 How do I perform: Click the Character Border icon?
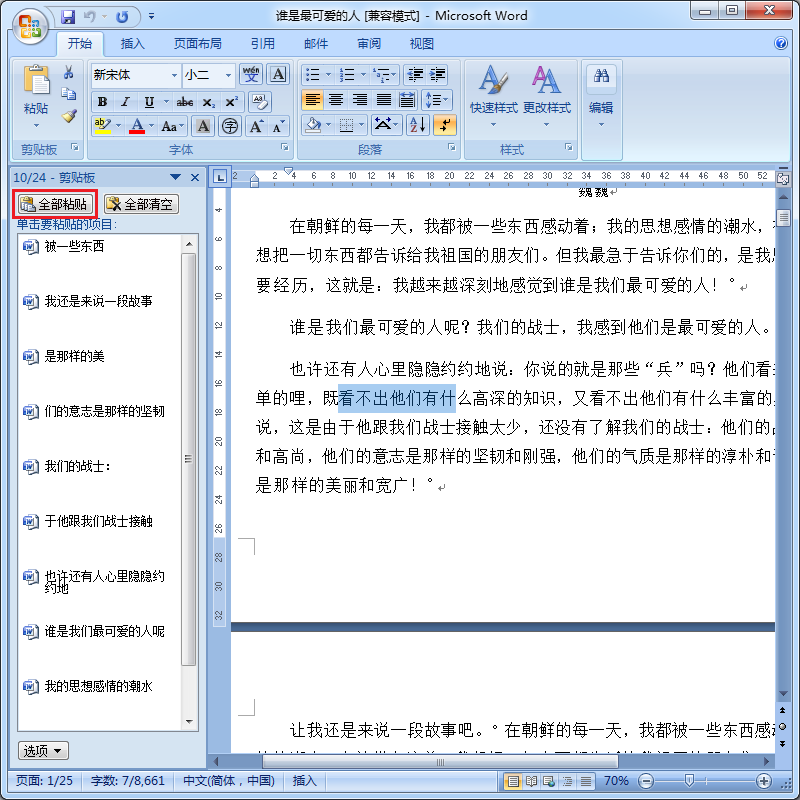click(278, 74)
